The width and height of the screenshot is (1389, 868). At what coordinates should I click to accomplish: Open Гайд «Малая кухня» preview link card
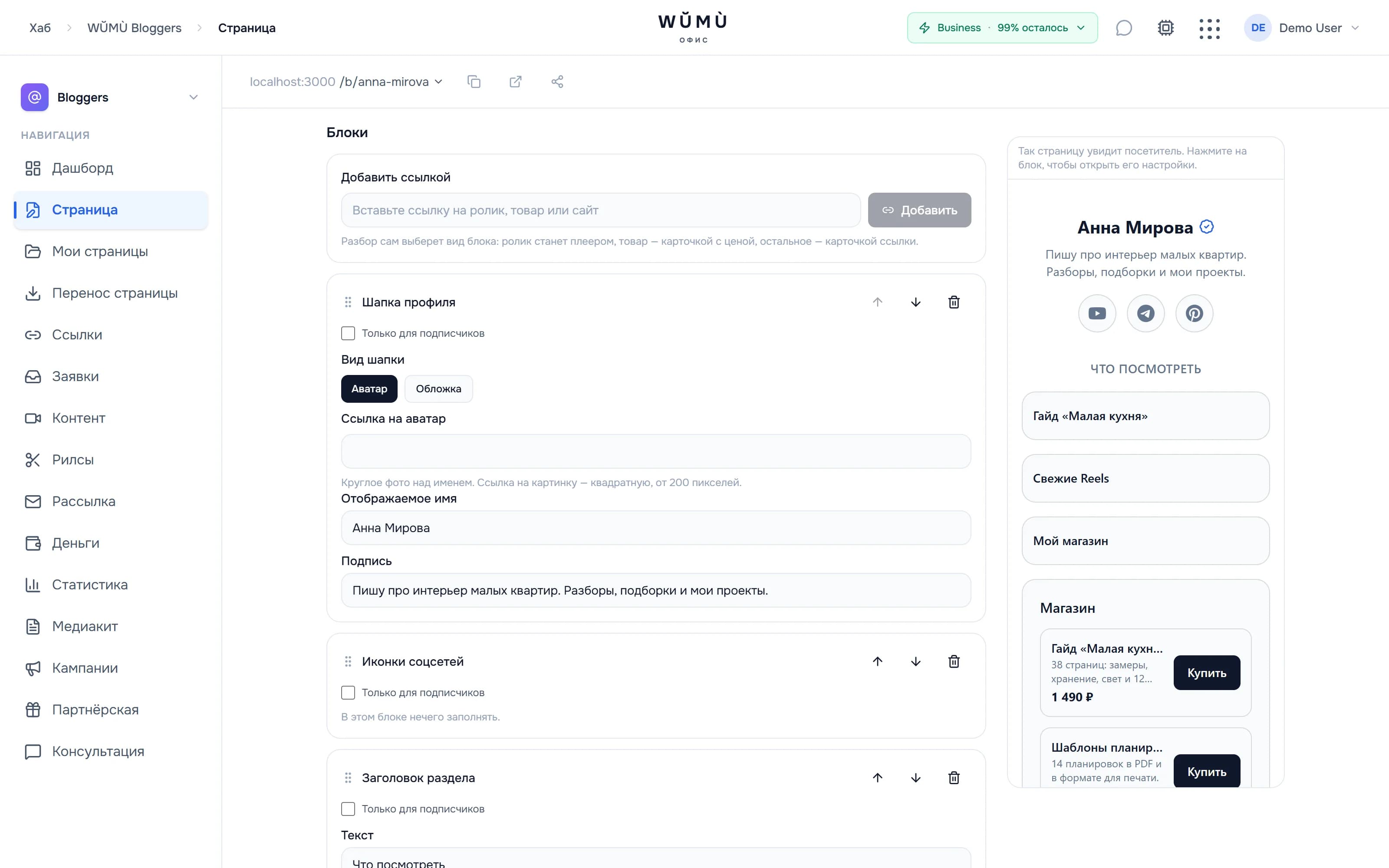(x=1145, y=416)
